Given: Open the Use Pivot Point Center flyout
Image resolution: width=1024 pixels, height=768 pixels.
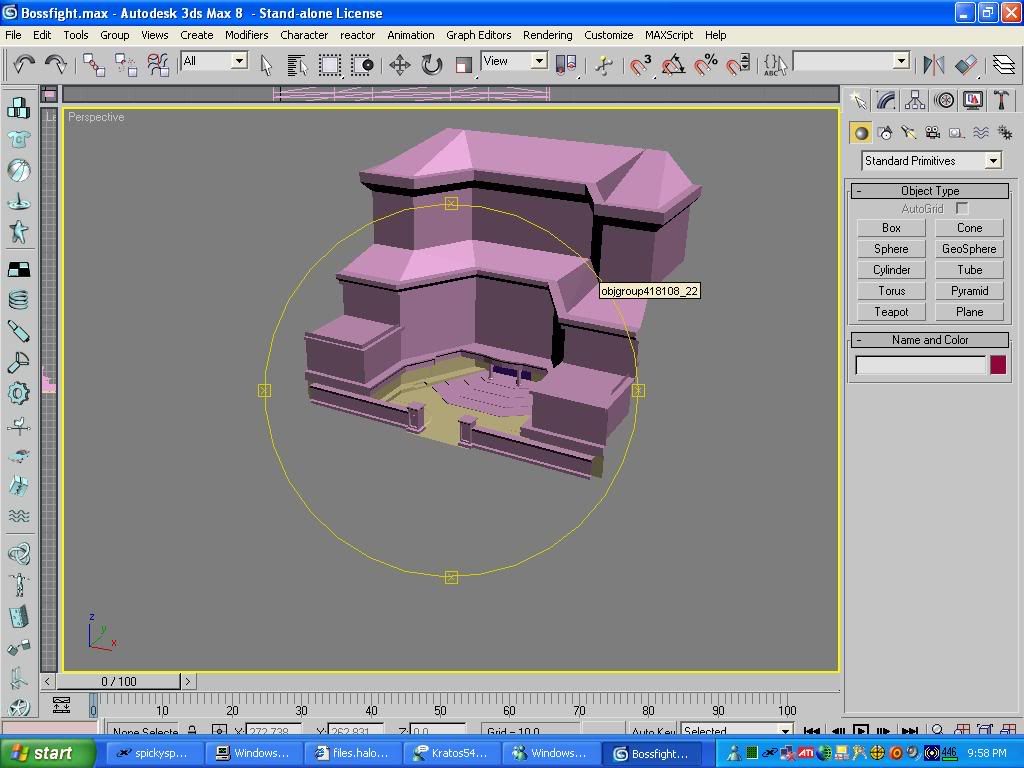Looking at the screenshot, I should (566, 65).
